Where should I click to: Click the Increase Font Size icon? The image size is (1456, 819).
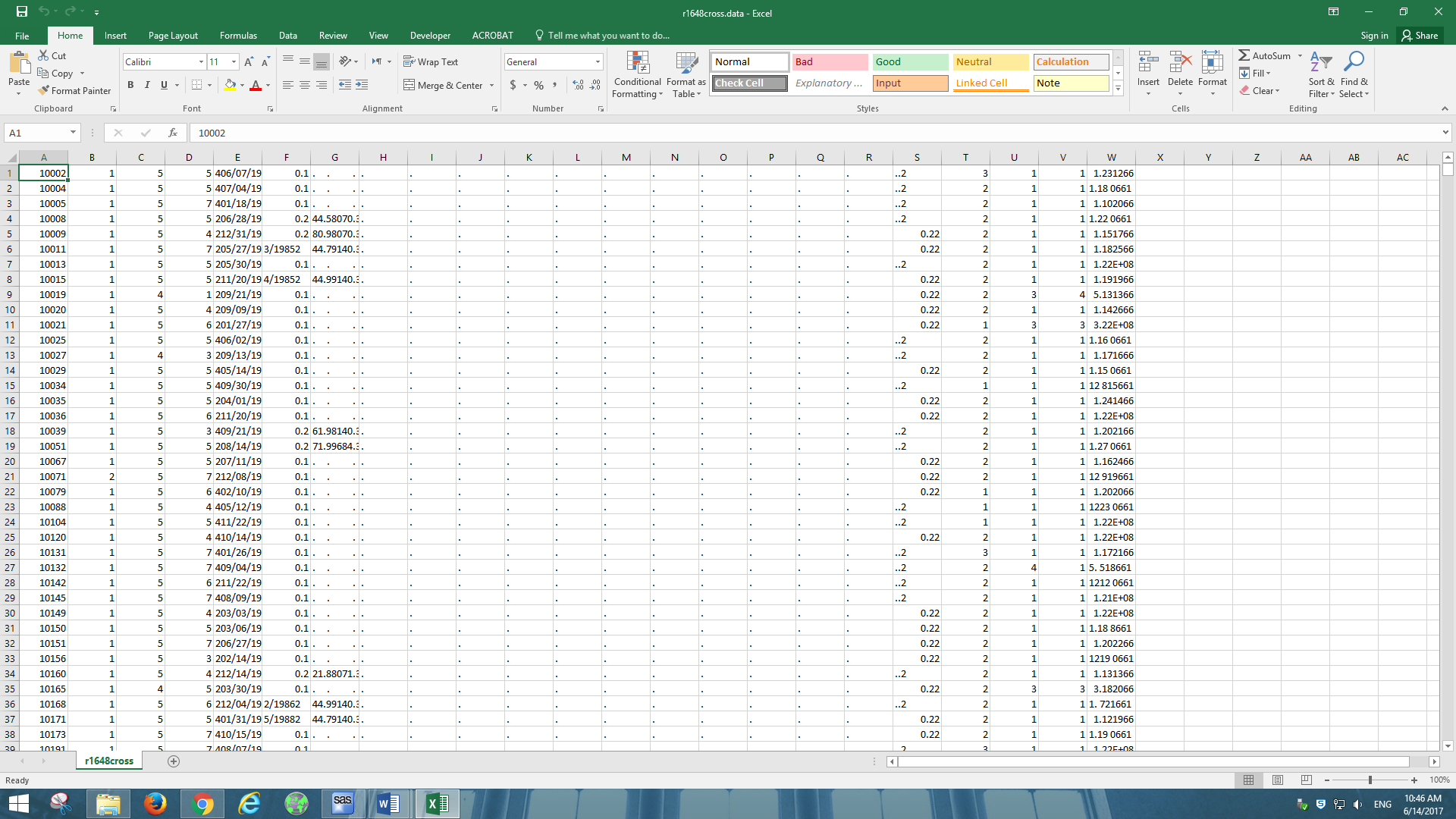pyautogui.click(x=249, y=62)
